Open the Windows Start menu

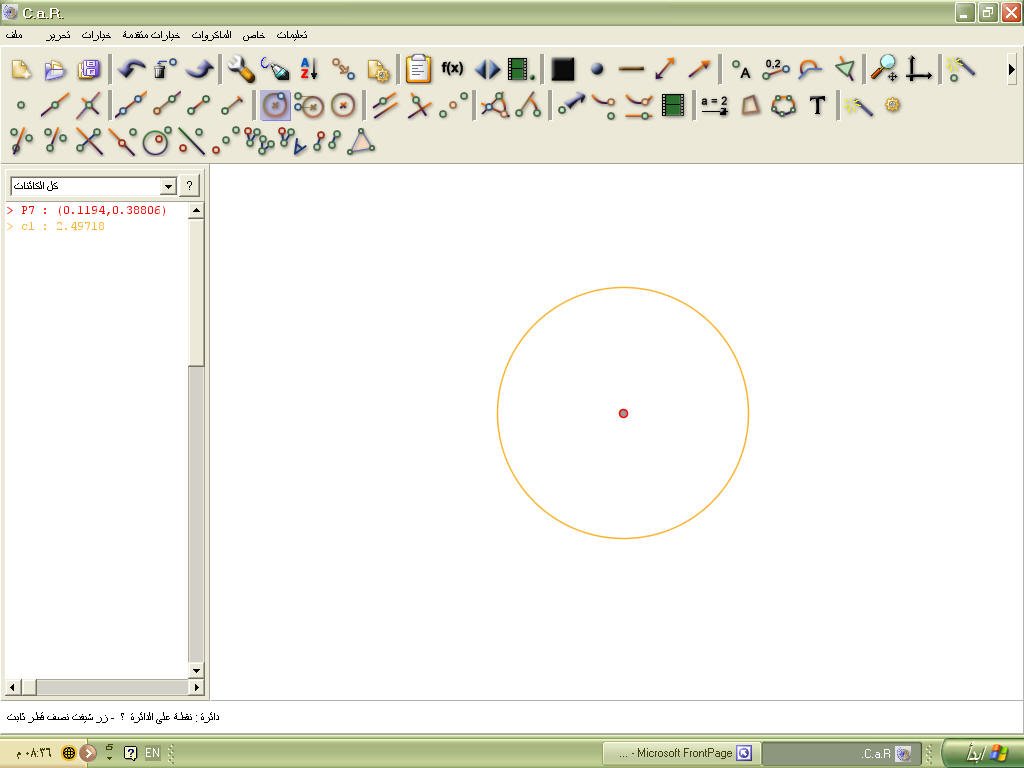[x=984, y=752]
